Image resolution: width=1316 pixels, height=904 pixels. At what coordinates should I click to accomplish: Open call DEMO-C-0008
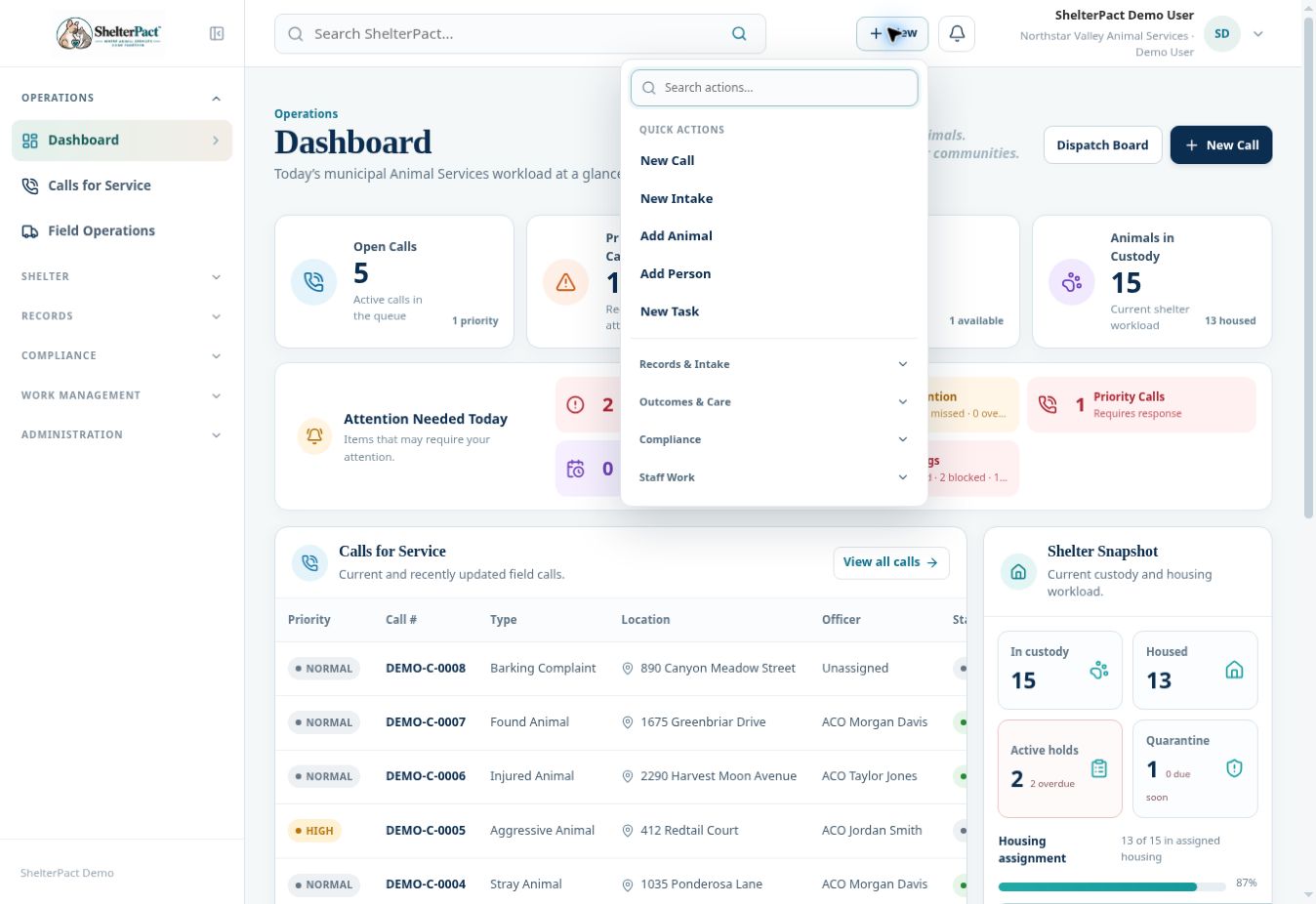click(x=426, y=669)
